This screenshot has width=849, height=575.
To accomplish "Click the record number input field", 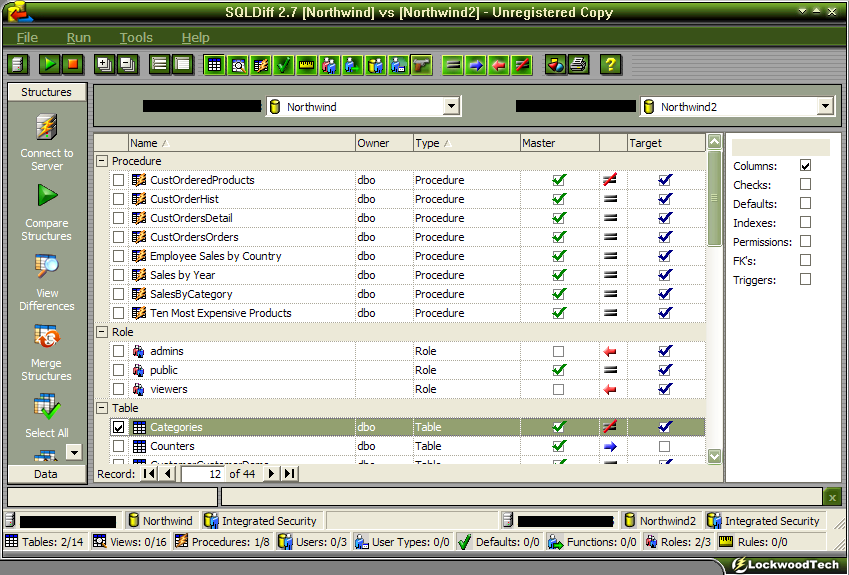I will coord(203,474).
